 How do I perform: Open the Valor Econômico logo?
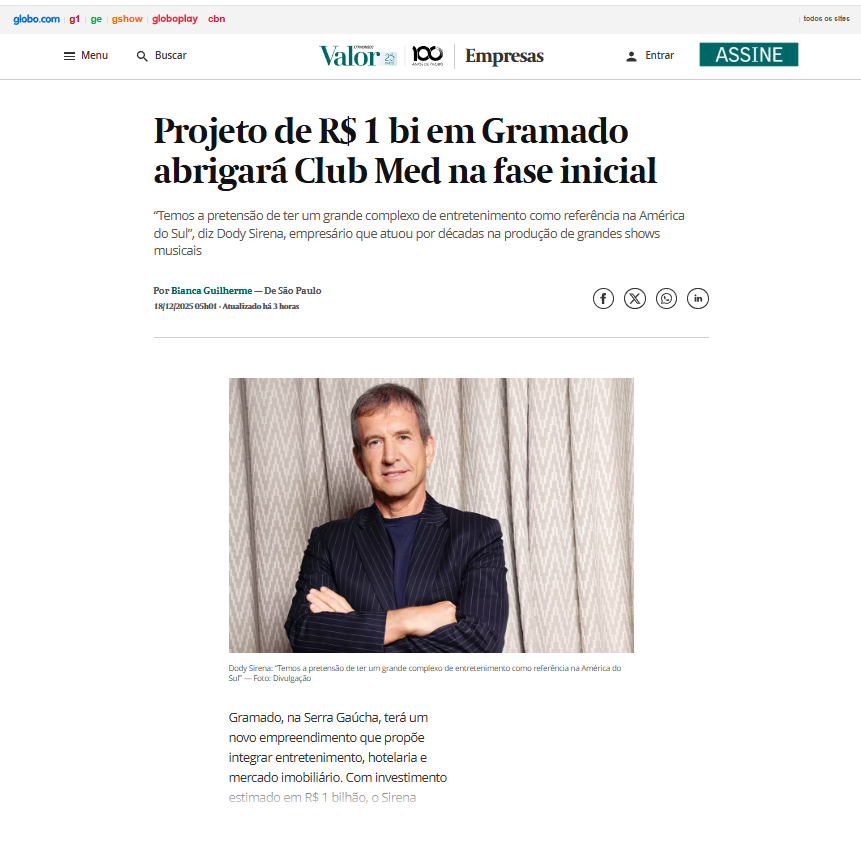357,56
